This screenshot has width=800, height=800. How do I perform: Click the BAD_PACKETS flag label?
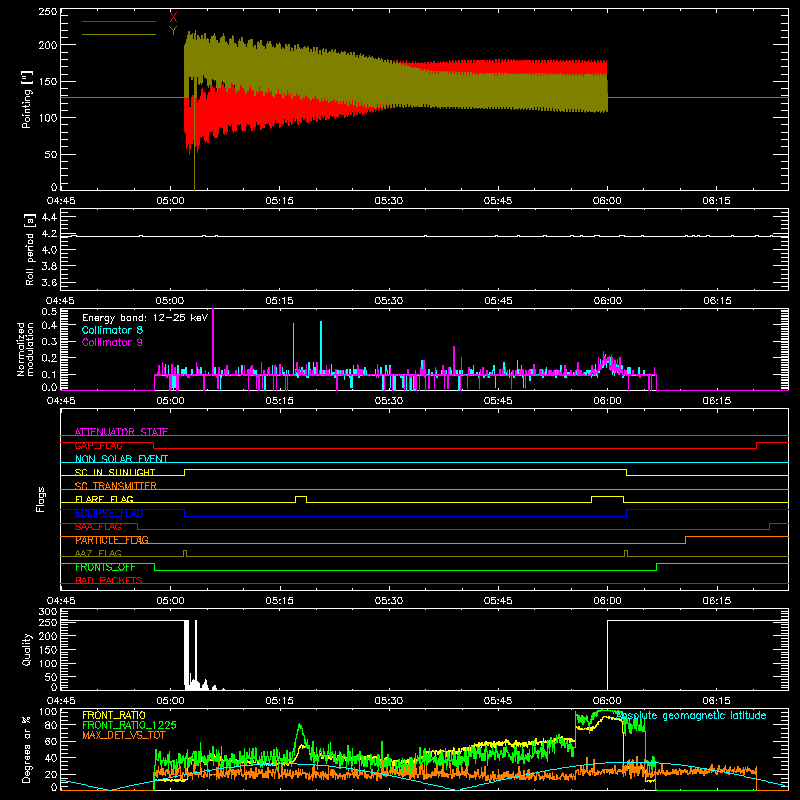coord(109,581)
